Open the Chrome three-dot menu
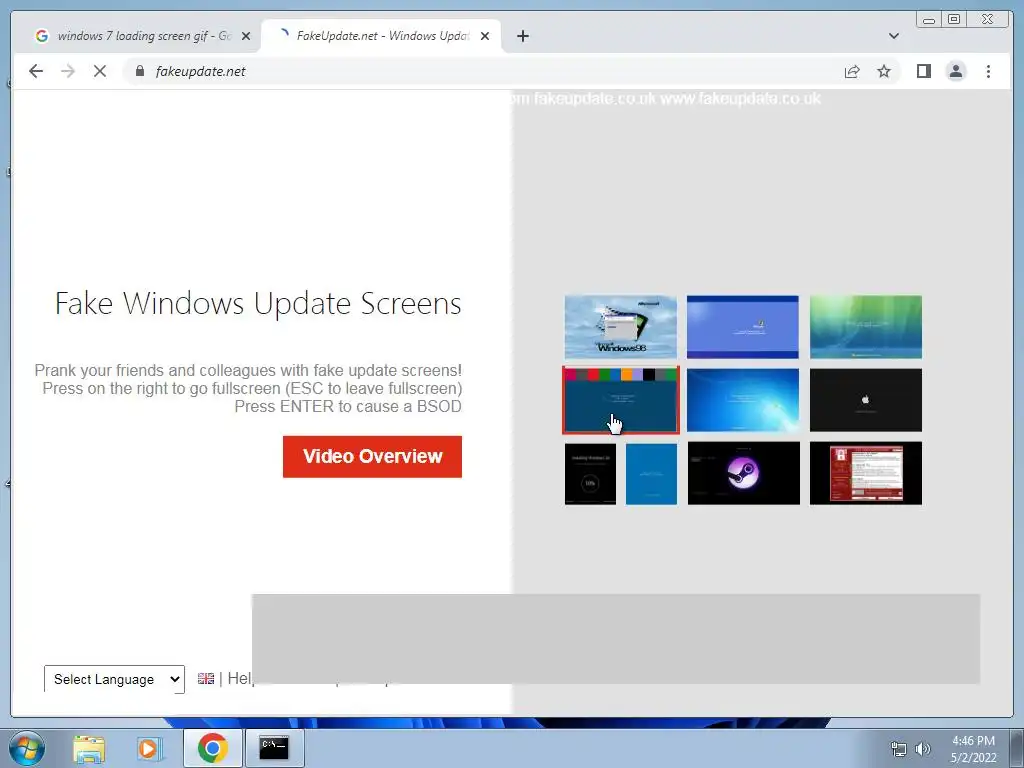The width and height of the screenshot is (1024, 768). coord(988,71)
